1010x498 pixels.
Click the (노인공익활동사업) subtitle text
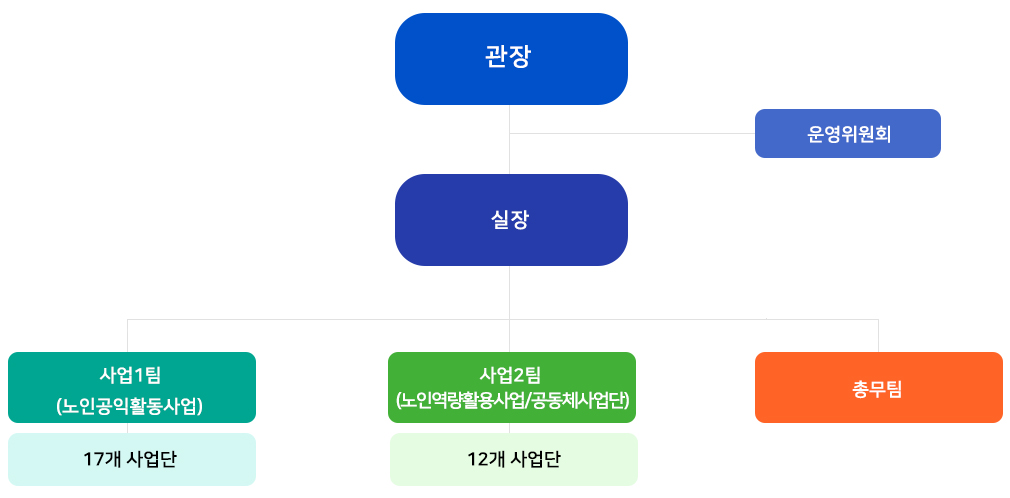point(131,406)
